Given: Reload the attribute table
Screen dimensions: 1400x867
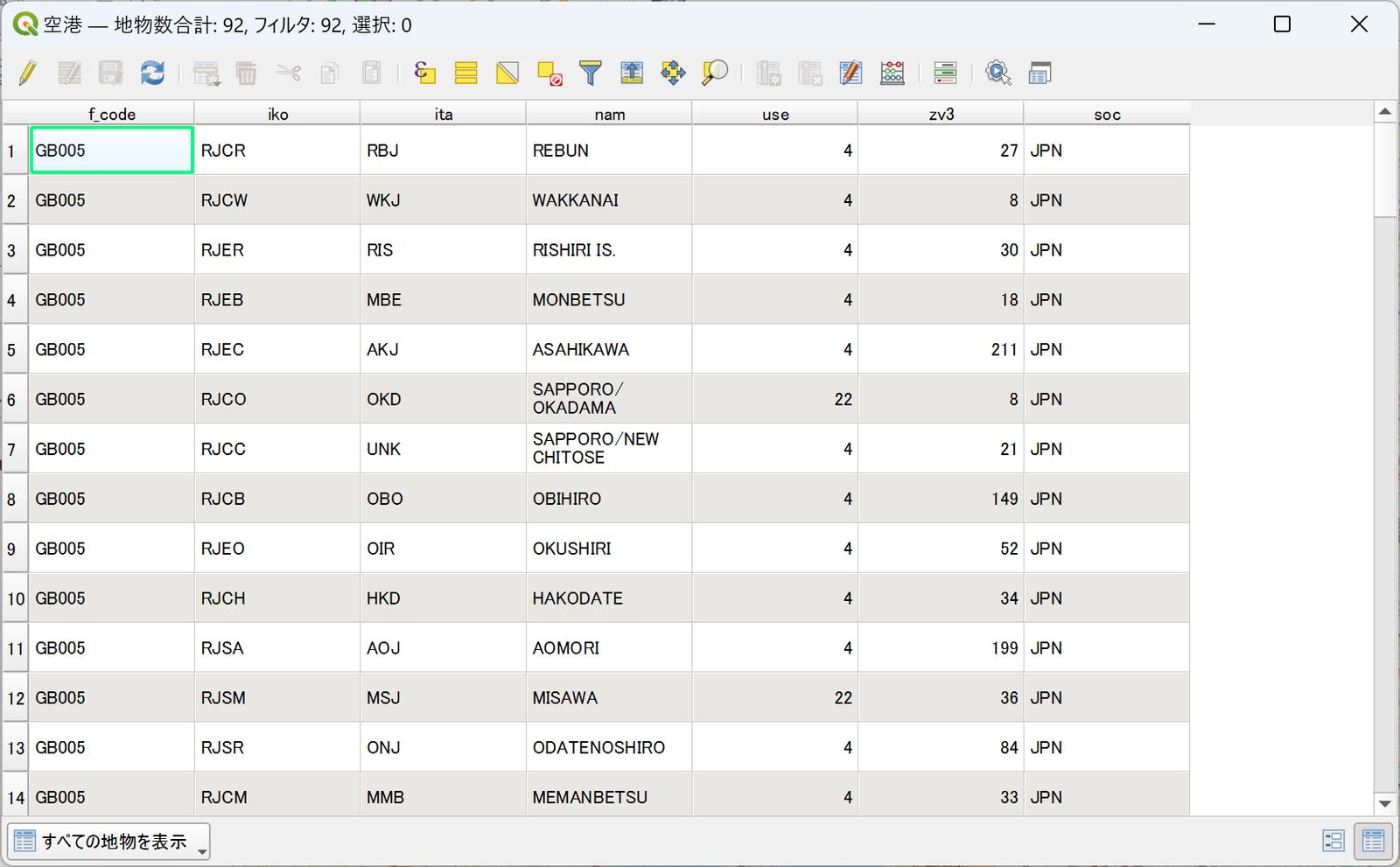Looking at the screenshot, I should 152,73.
